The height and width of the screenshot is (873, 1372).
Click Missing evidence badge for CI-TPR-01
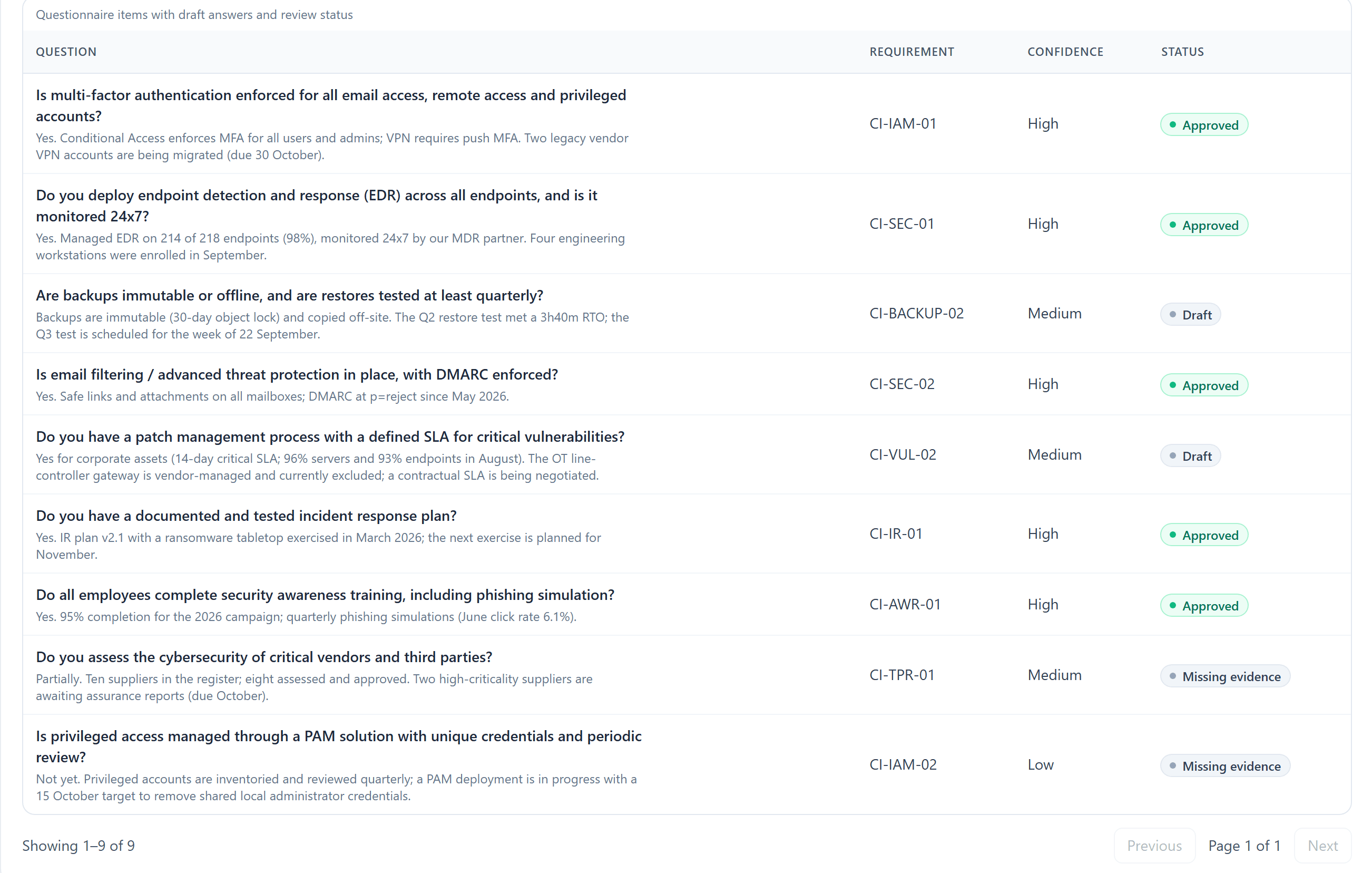[1225, 676]
